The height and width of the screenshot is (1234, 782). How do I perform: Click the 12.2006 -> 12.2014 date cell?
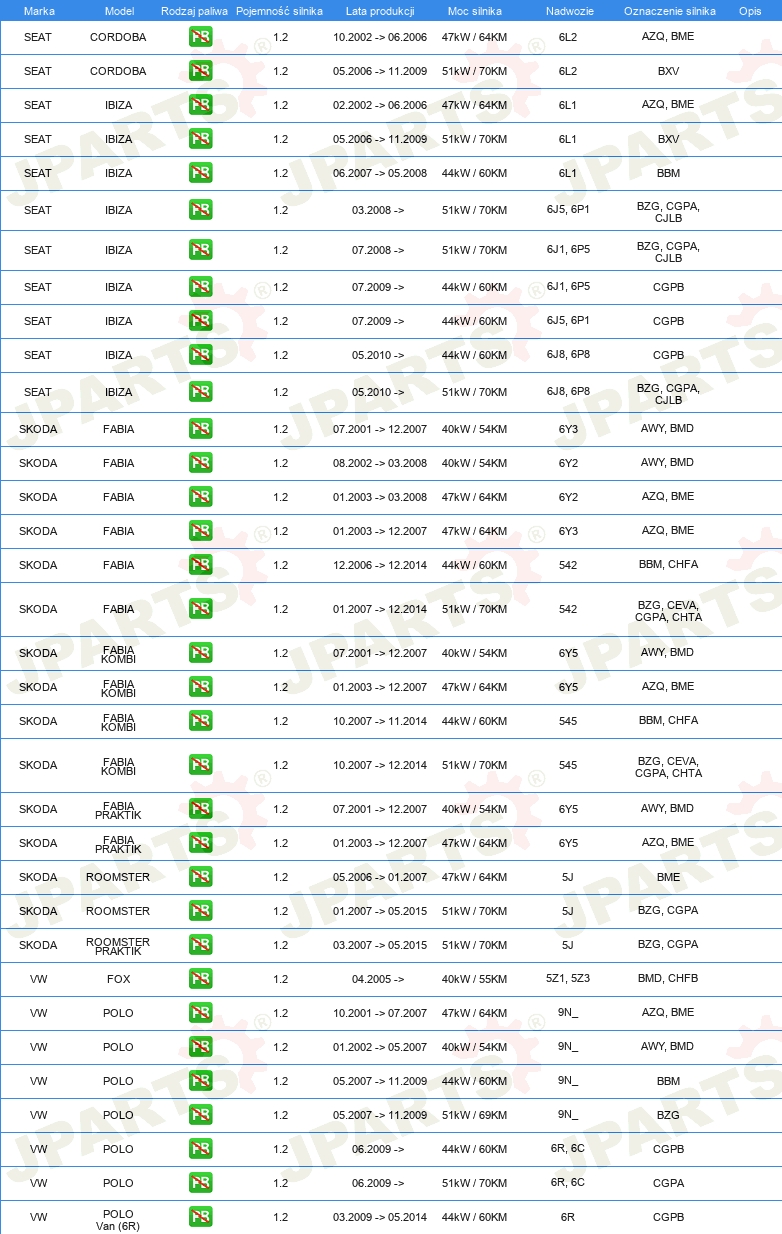380,565
